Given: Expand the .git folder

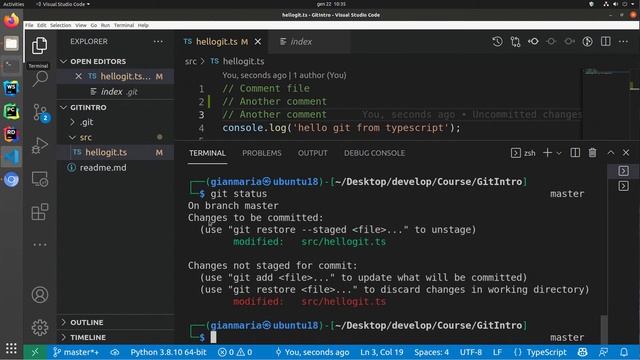Looking at the screenshot, I should 82,122.
